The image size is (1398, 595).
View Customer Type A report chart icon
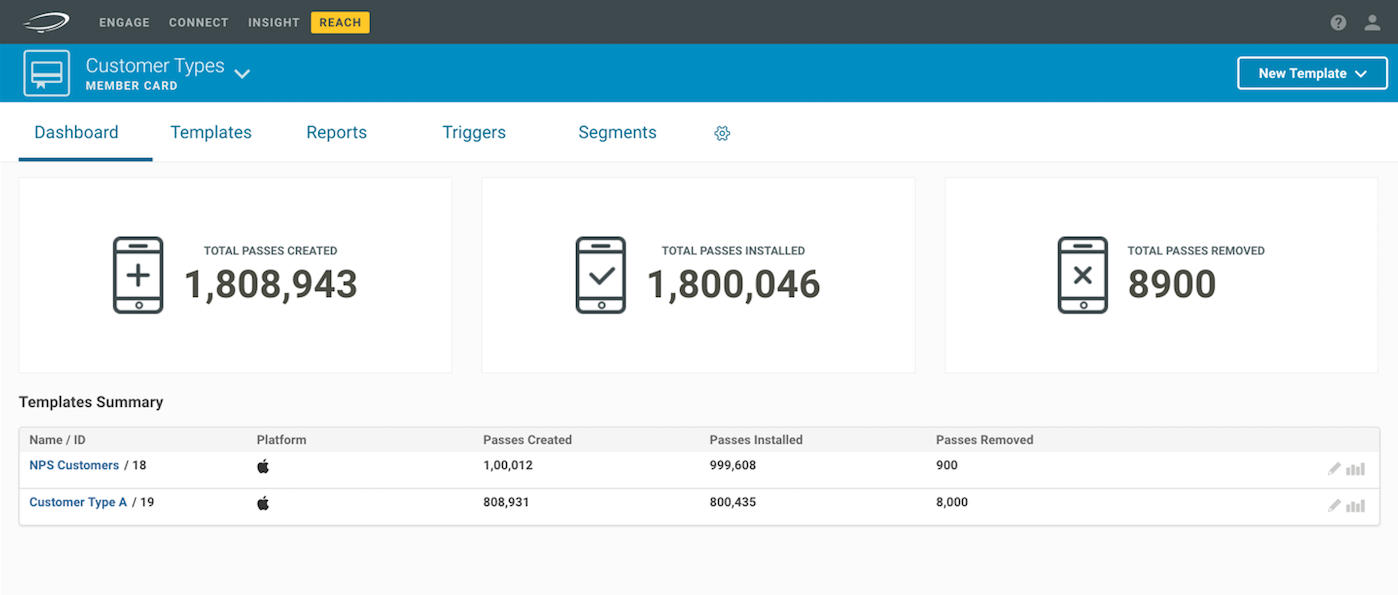1355,506
